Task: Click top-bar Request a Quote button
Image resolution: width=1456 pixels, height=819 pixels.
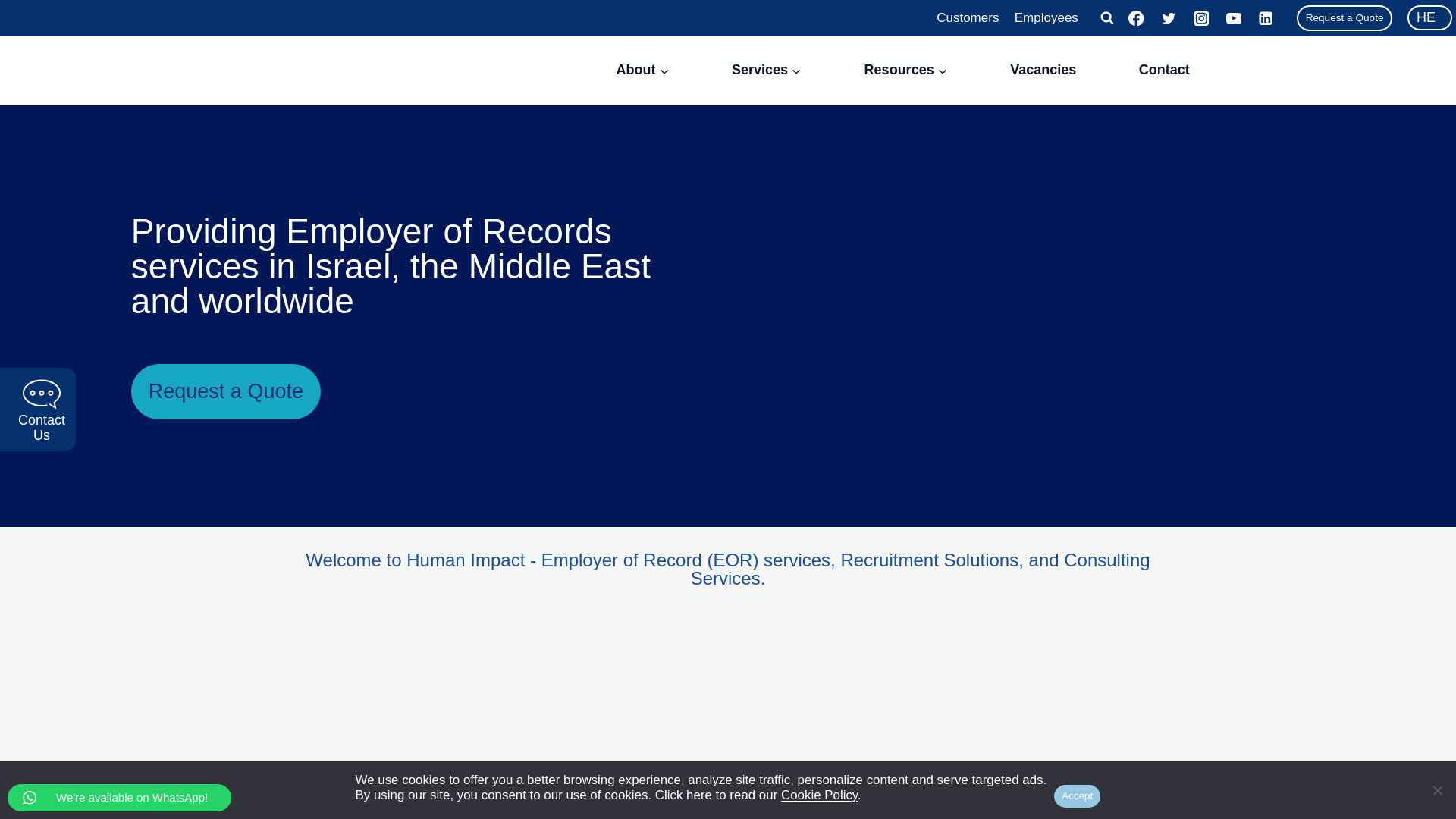Action: pyautogui.click(x=1344, y=18)
